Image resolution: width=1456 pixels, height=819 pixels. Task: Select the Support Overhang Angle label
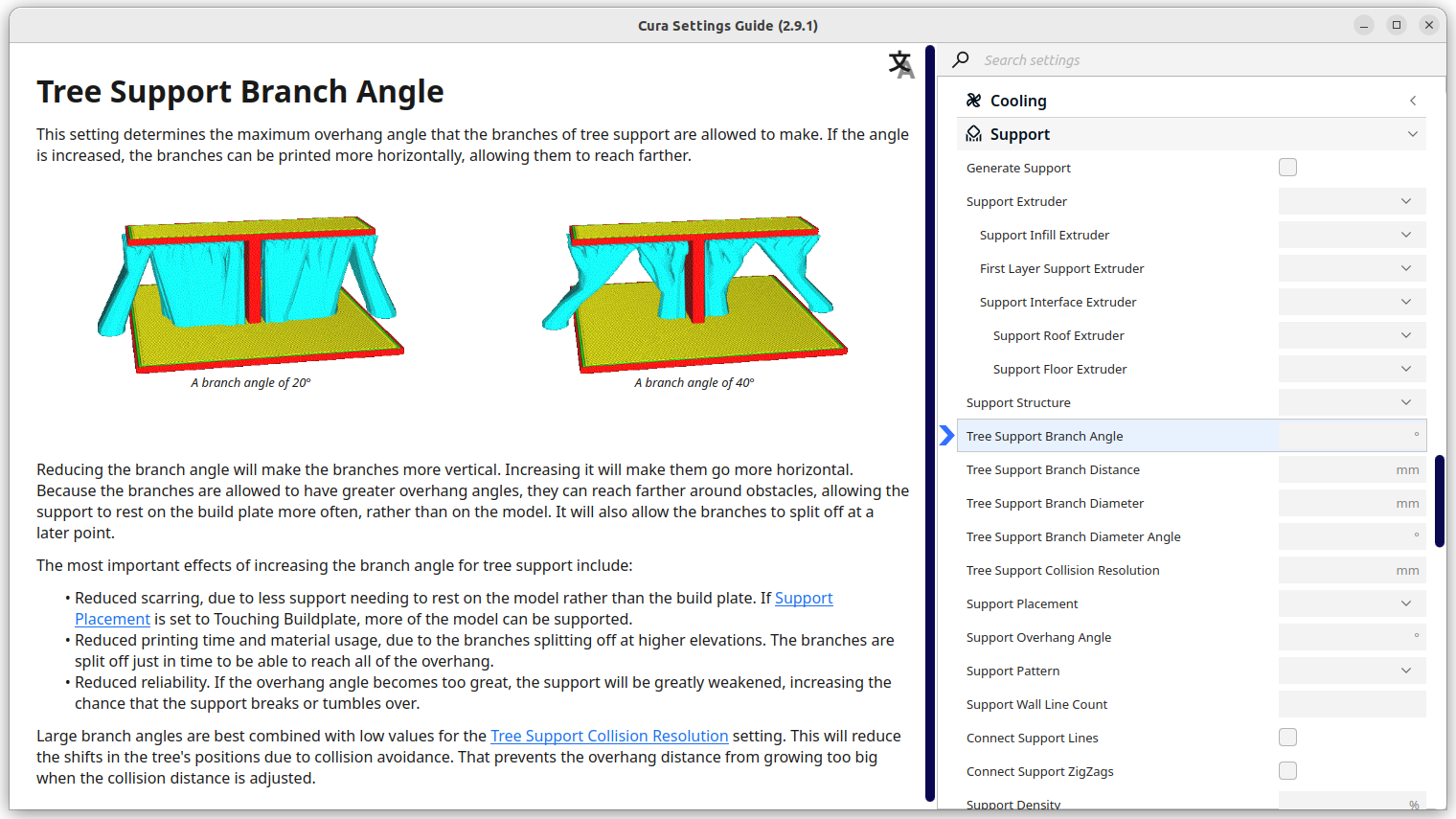point(1038,637)
